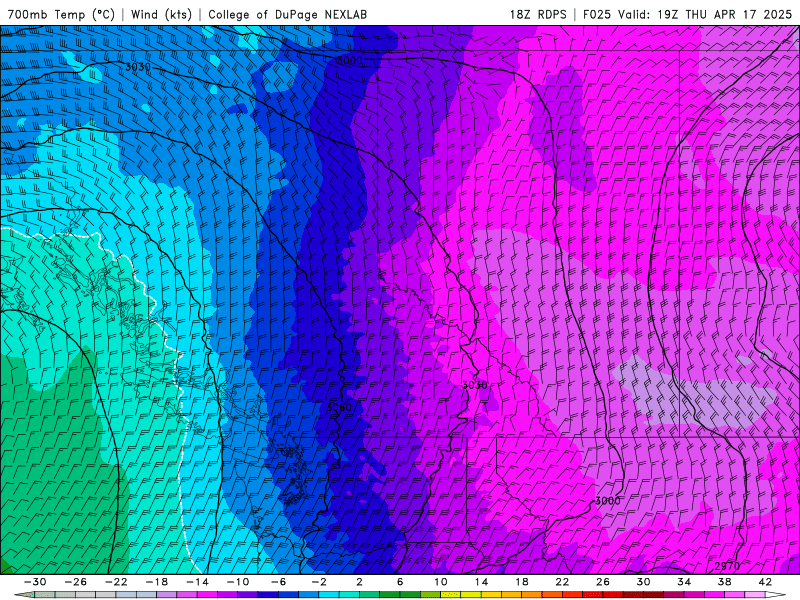Click the 6 legend value
Image resolution: width=800 pixels, height=600 pixels.
[x=400, y=582]
